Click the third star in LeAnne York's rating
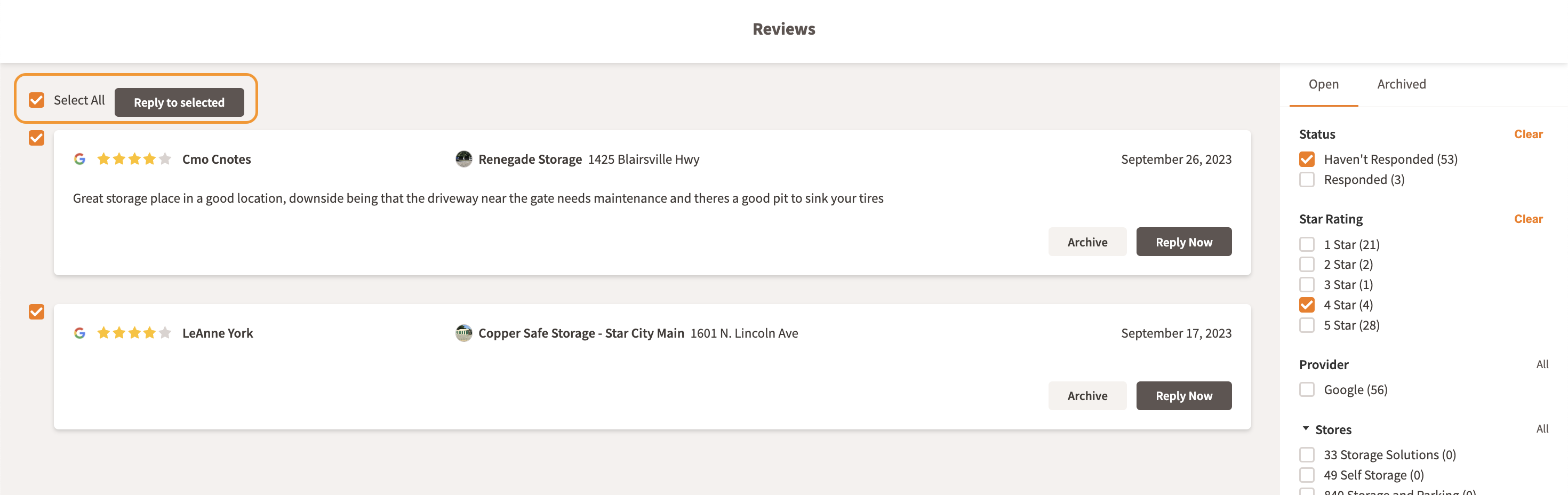 (x=134, y=333)
